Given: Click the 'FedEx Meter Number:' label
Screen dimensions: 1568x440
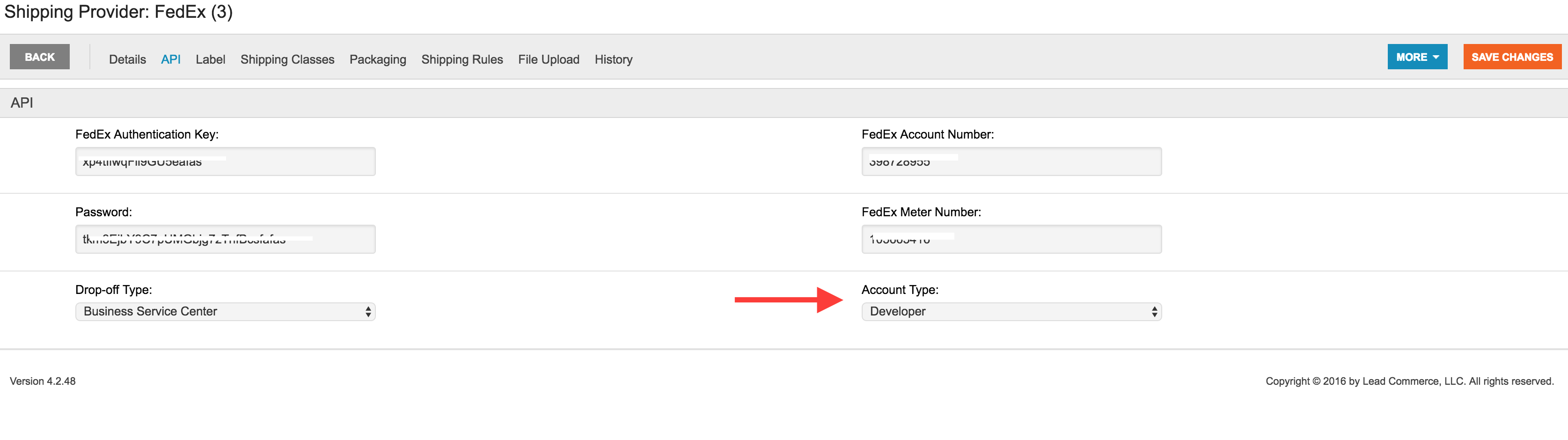Looking at the screenshot, I should click(x=921, y=212).
